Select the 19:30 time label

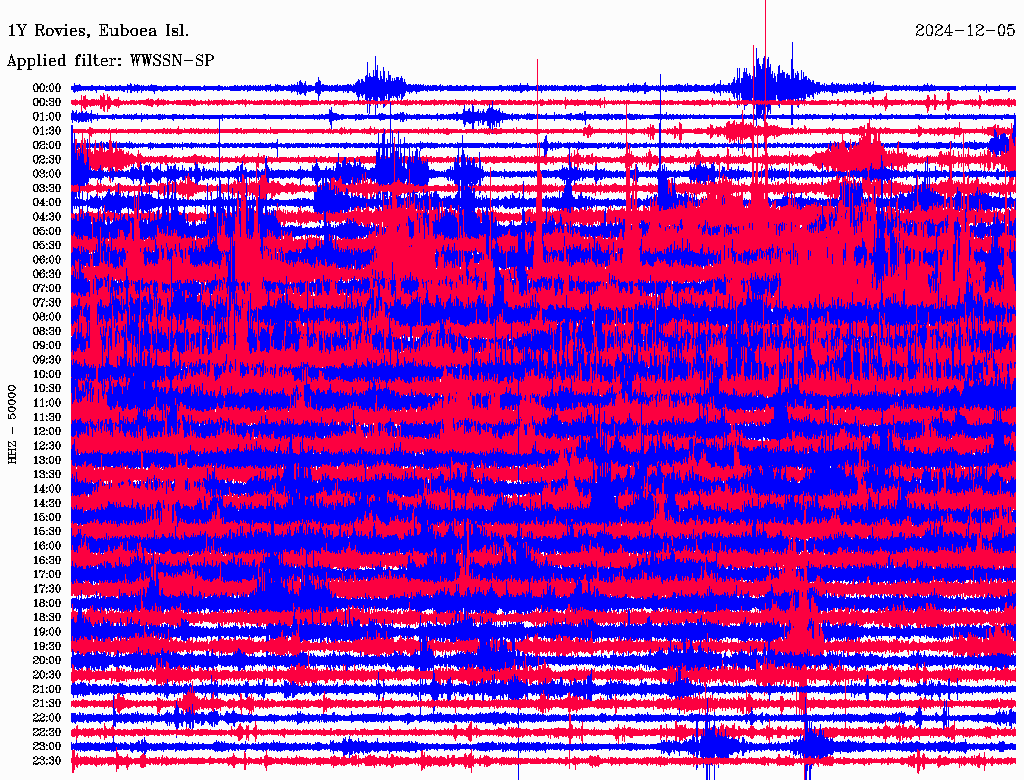coord(47,646)
